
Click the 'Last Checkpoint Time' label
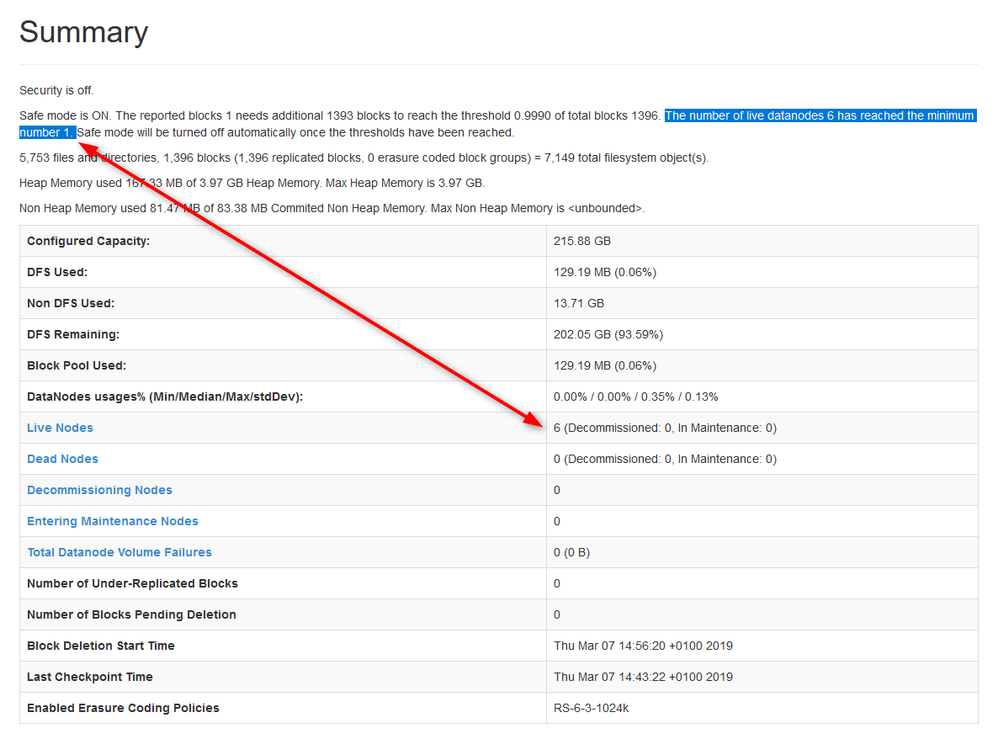90,677
